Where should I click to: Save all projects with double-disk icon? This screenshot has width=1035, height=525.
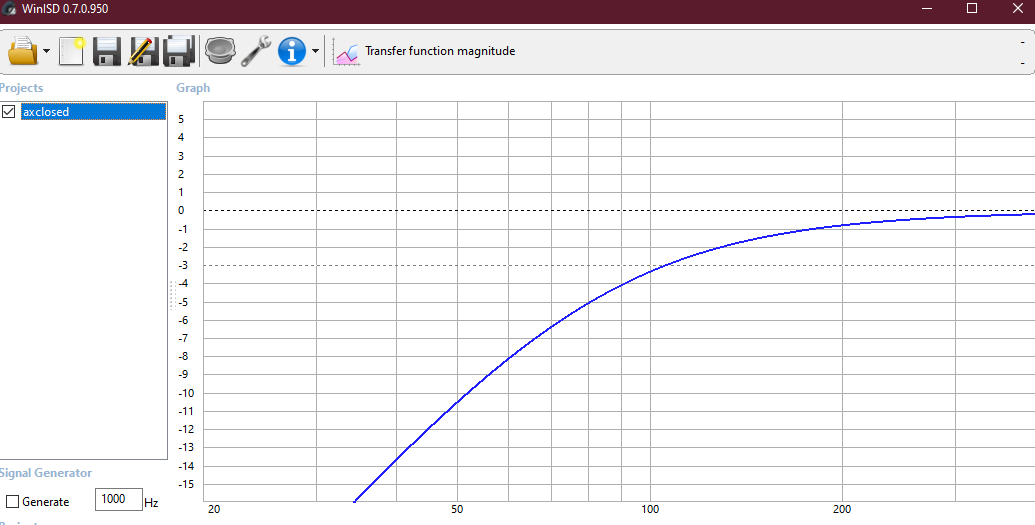tap(179, 51)
